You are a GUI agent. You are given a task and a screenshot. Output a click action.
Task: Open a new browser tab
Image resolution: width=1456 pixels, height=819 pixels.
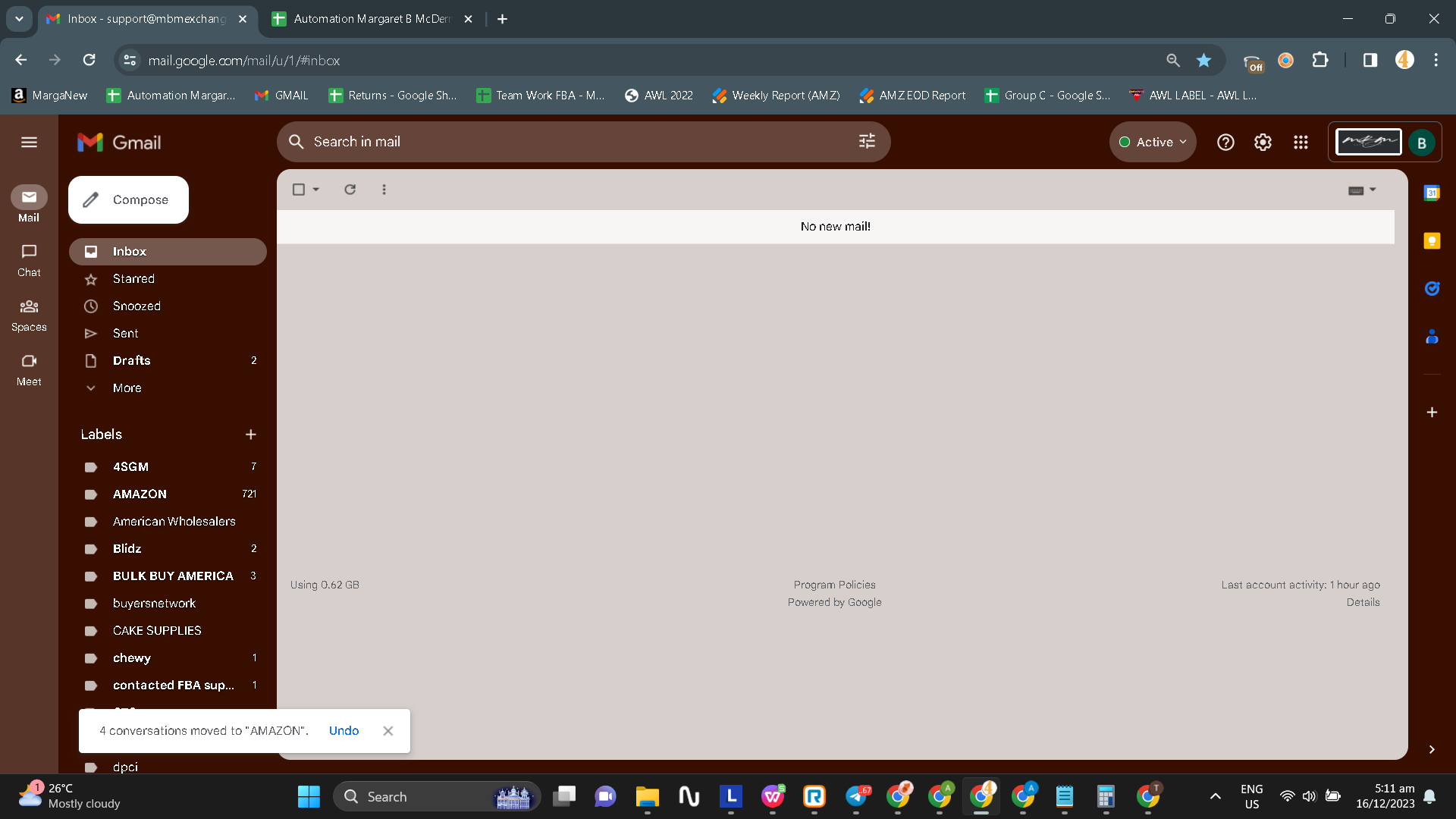[x=502, y=19]
